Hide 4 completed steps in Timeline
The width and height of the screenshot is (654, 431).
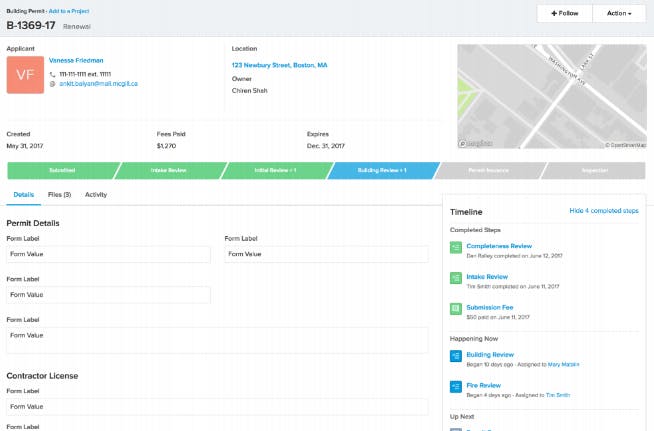click(604, 211)
